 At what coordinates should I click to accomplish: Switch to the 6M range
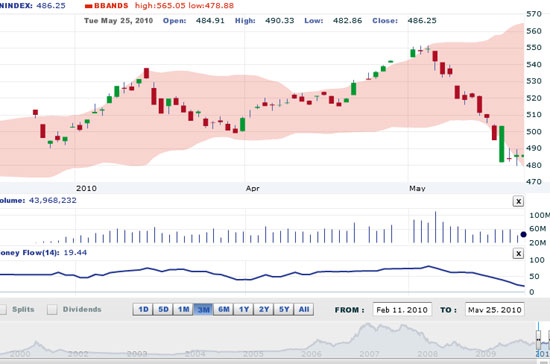[x=223, y=309]
